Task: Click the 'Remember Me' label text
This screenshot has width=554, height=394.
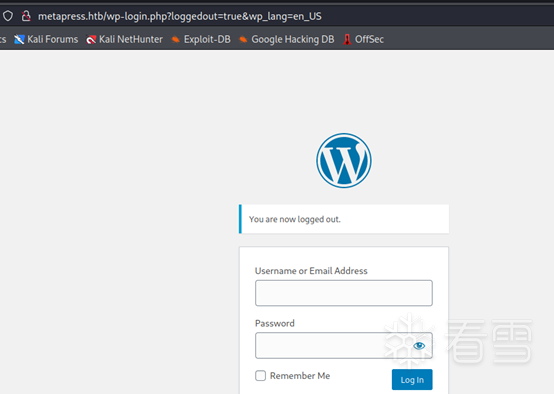Action: point(300,375)
